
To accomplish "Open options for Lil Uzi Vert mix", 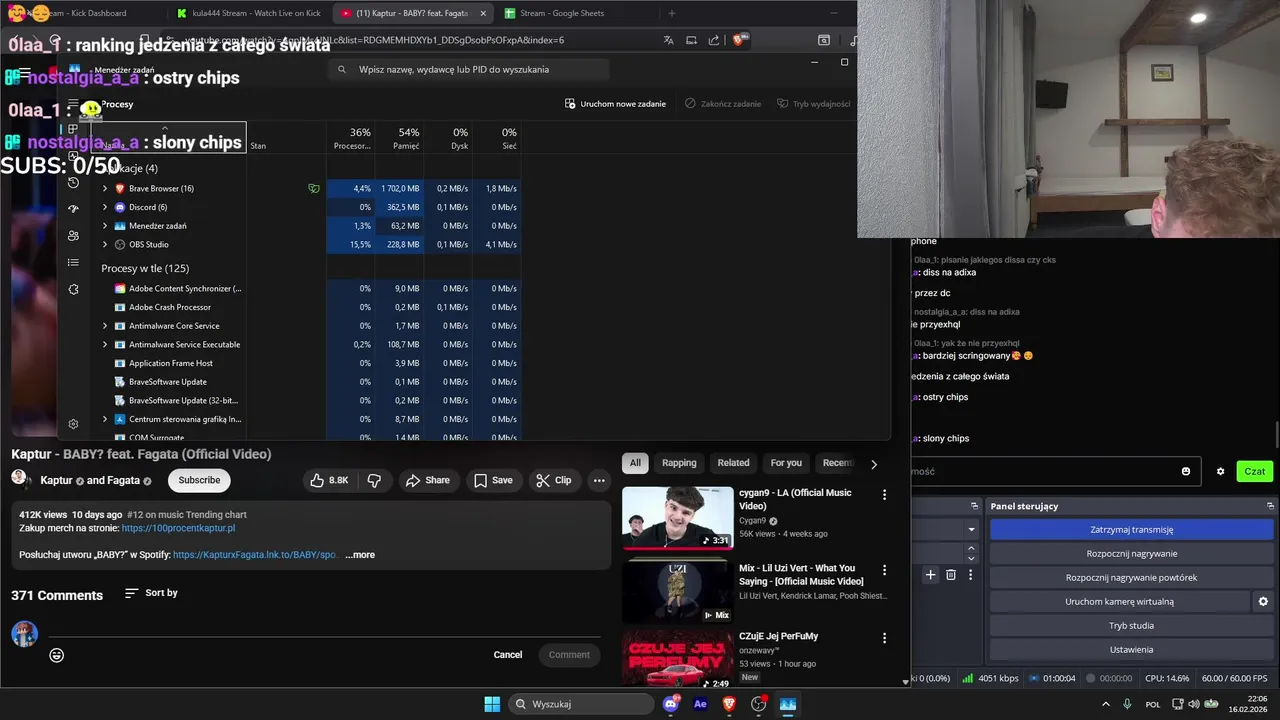I will 884,570.
